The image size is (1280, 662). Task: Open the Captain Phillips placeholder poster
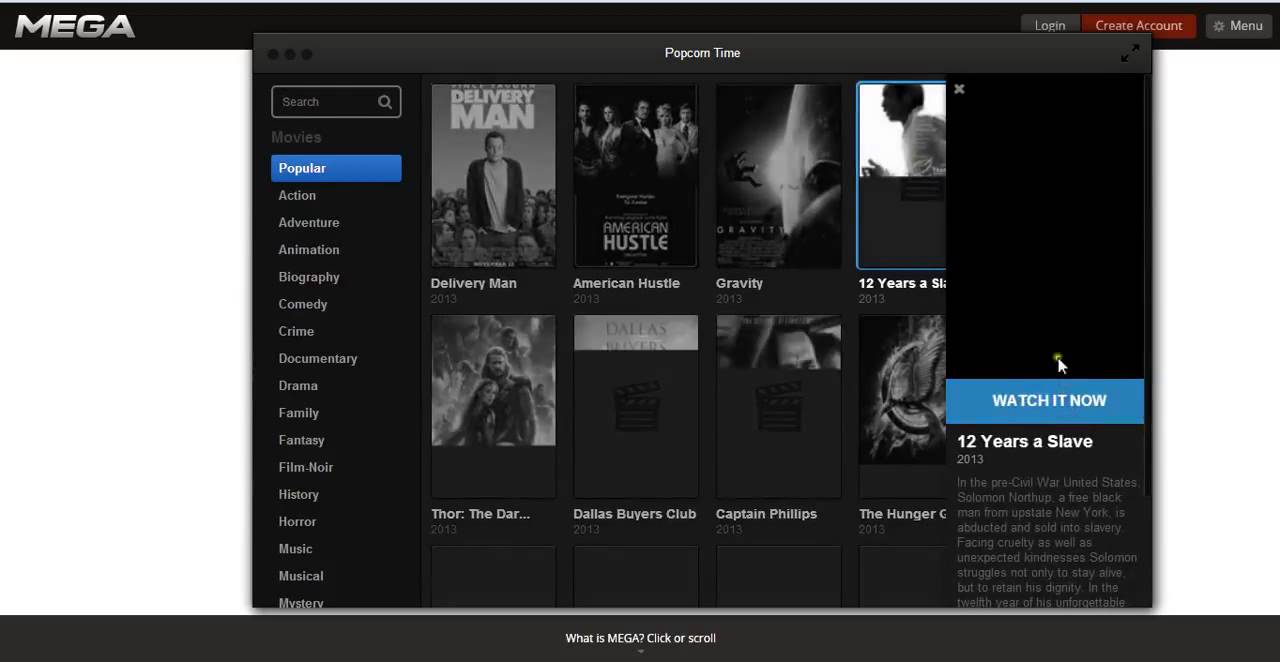click(x=778, y=405)
